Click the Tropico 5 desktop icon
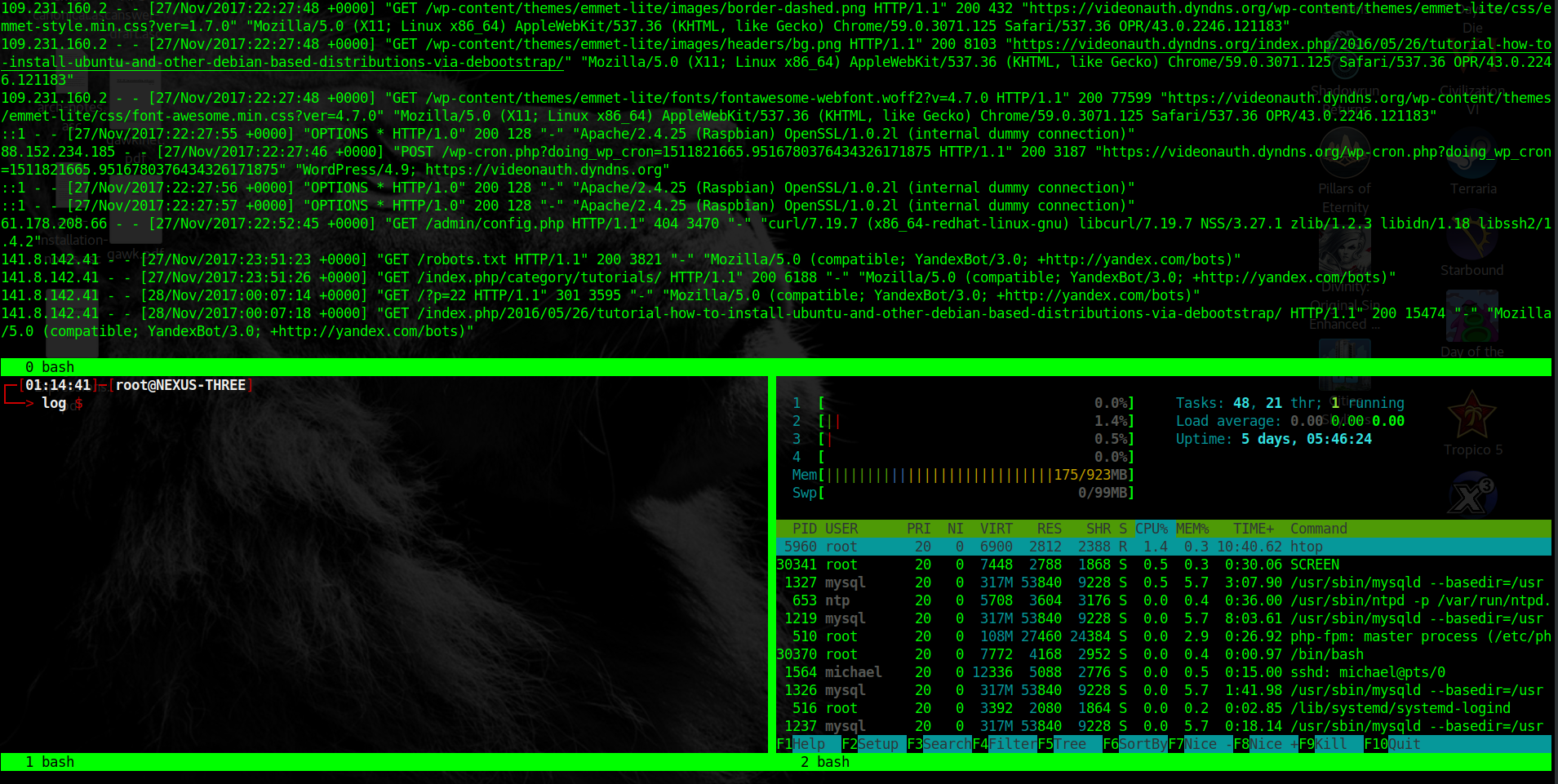1558x784 pixels. 1471,416
